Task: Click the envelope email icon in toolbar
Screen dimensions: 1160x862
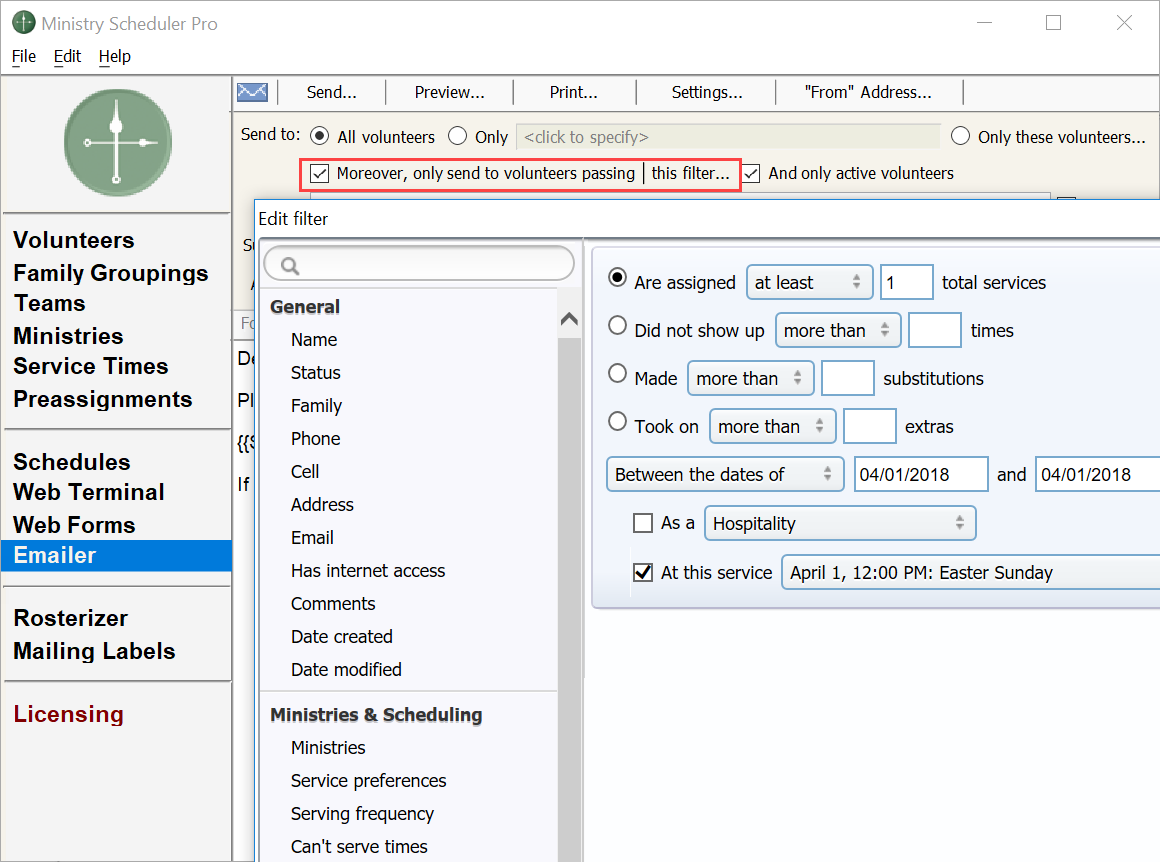Action: [252, 92]
